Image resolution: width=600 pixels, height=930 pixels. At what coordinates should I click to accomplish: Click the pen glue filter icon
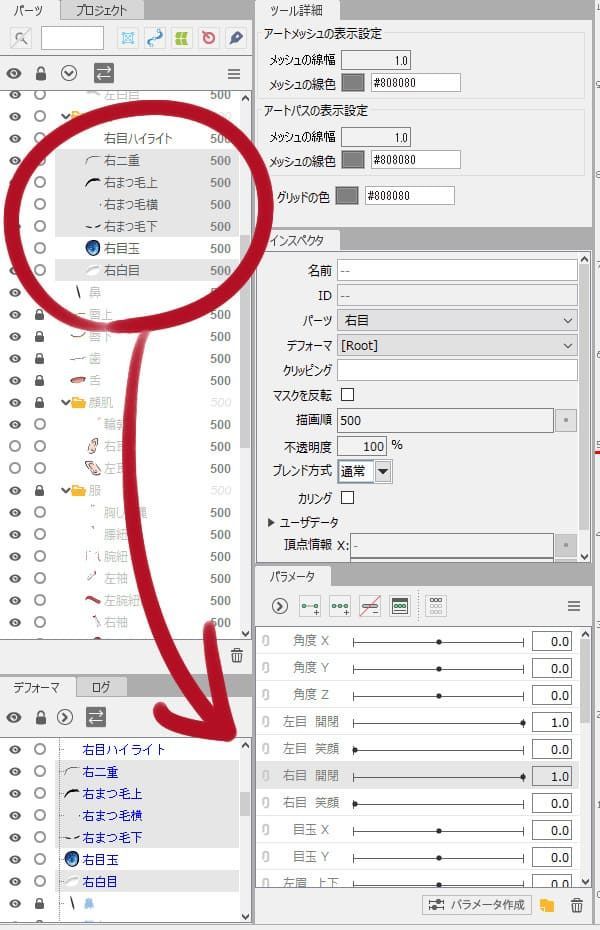[x=235, y=39]
